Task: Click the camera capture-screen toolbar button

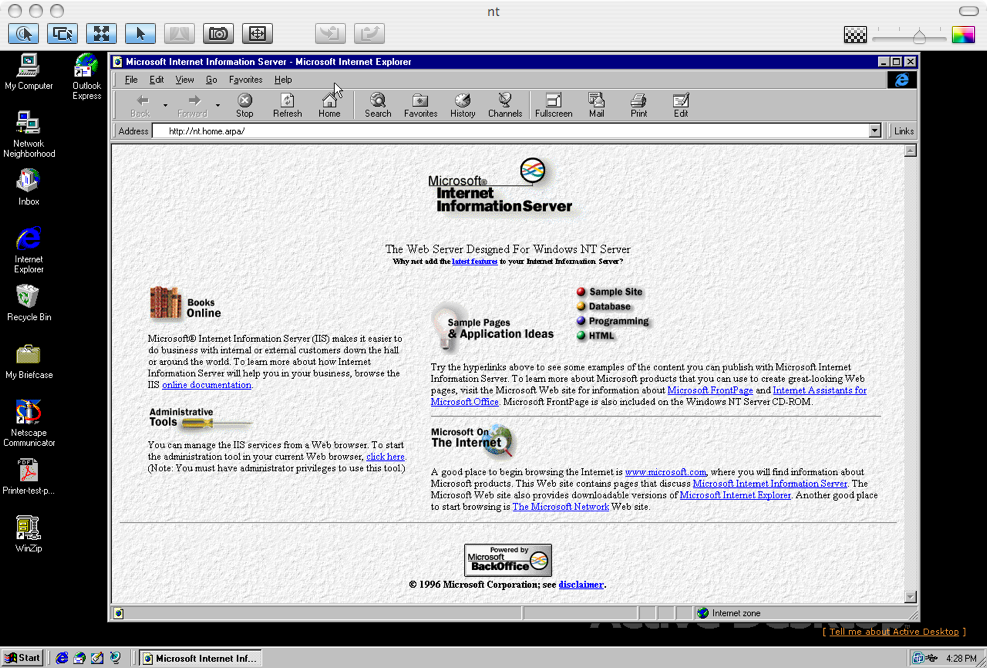Action: pyautogui.click(x=218, y=33)
